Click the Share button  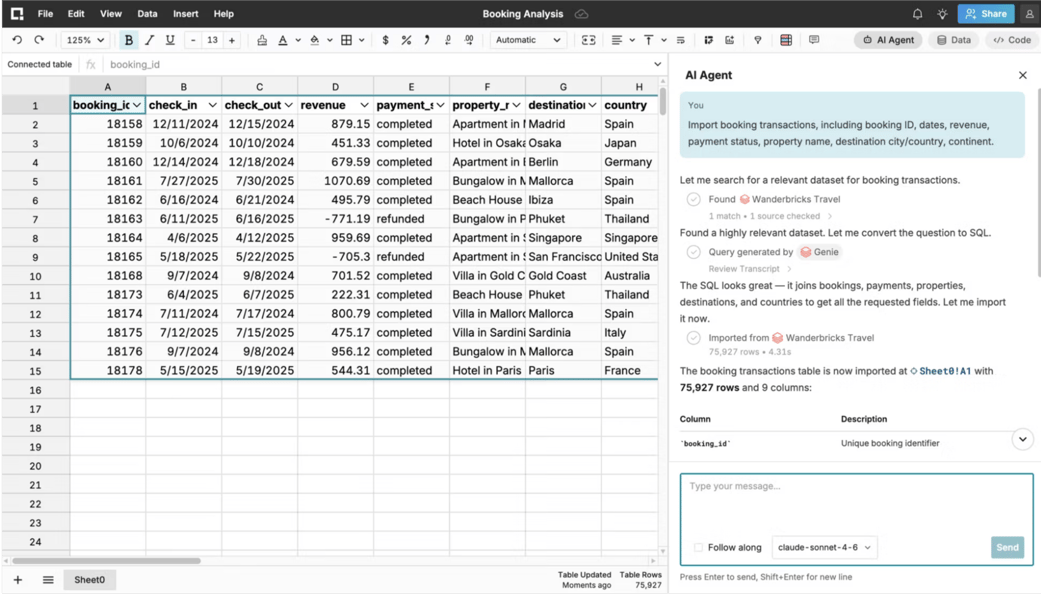pos(986,14)
